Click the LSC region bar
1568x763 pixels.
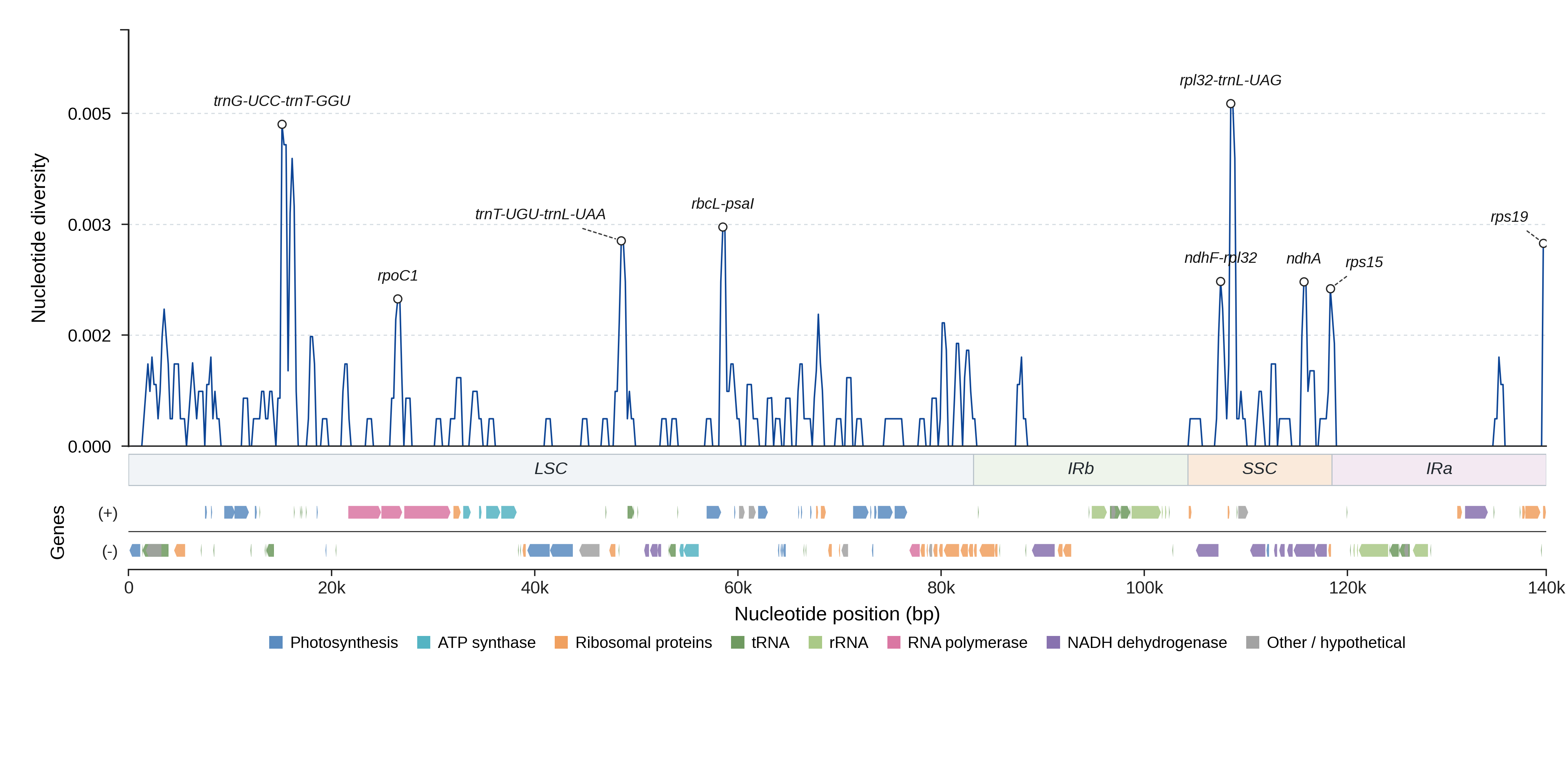pyautogui.click(x=551, y=469)
